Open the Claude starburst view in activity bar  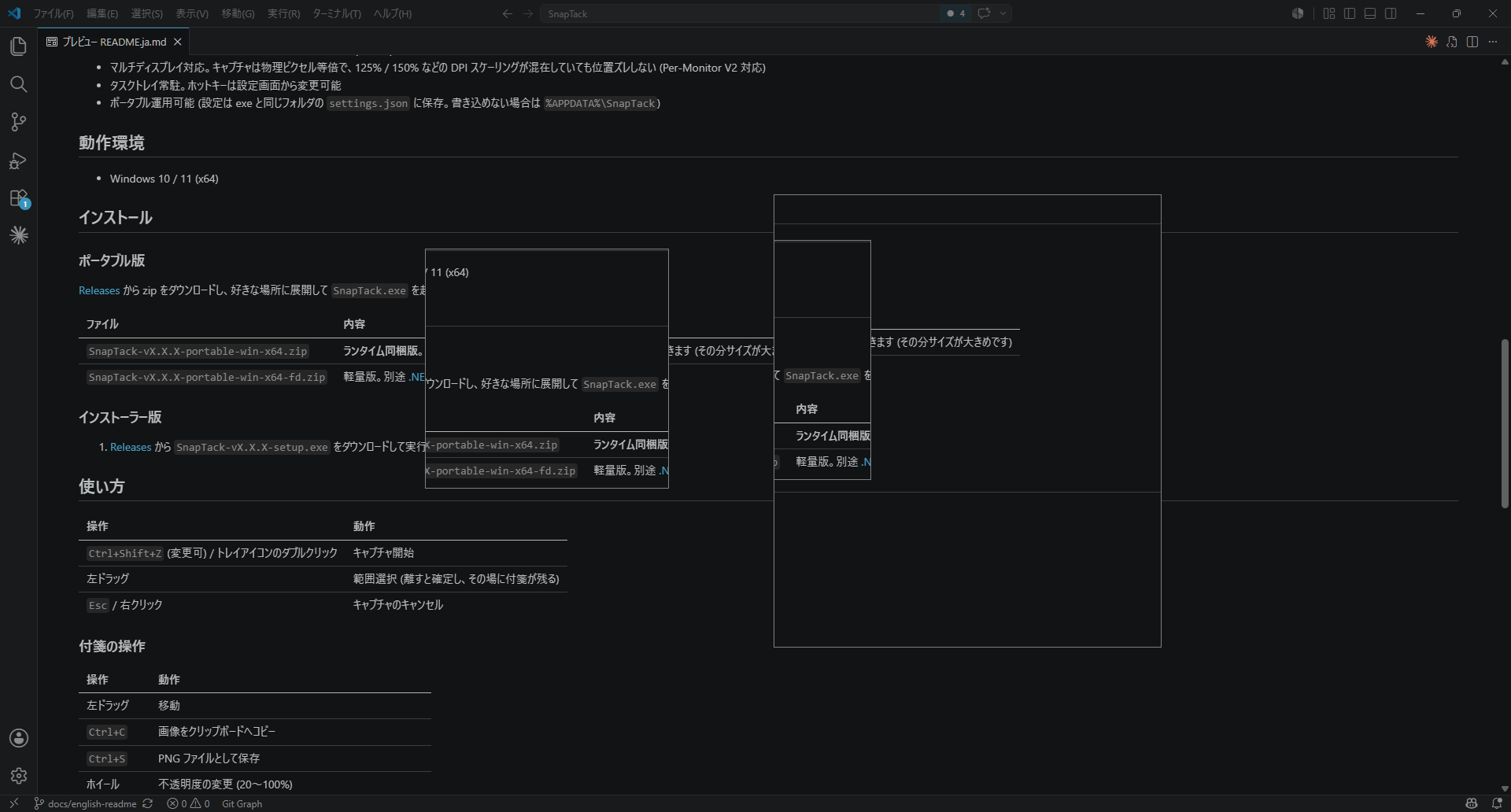point(19,235)
